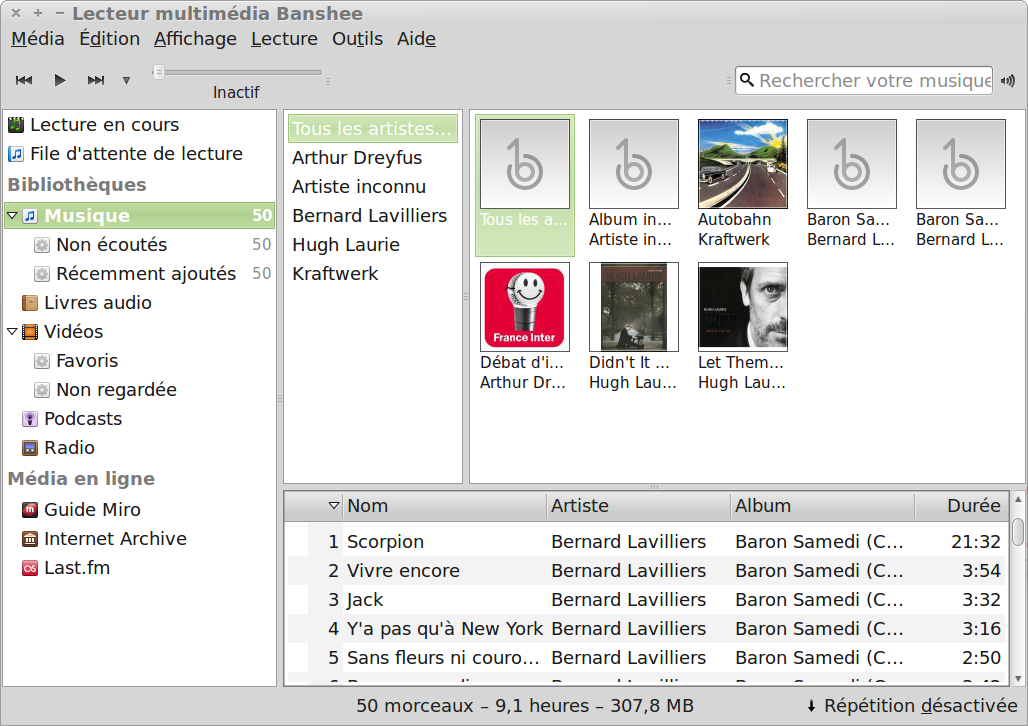Collapse the Musique library triangle
Viewport: 1028px width, 726px height.
pos(12,215)
